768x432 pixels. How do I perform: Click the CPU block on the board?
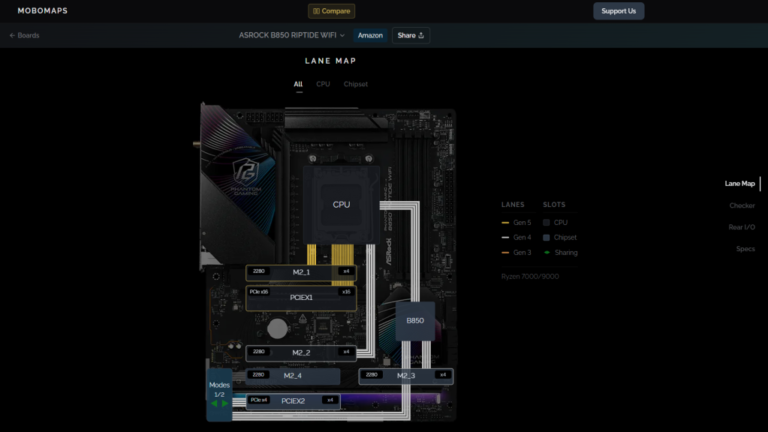[341, 205]
